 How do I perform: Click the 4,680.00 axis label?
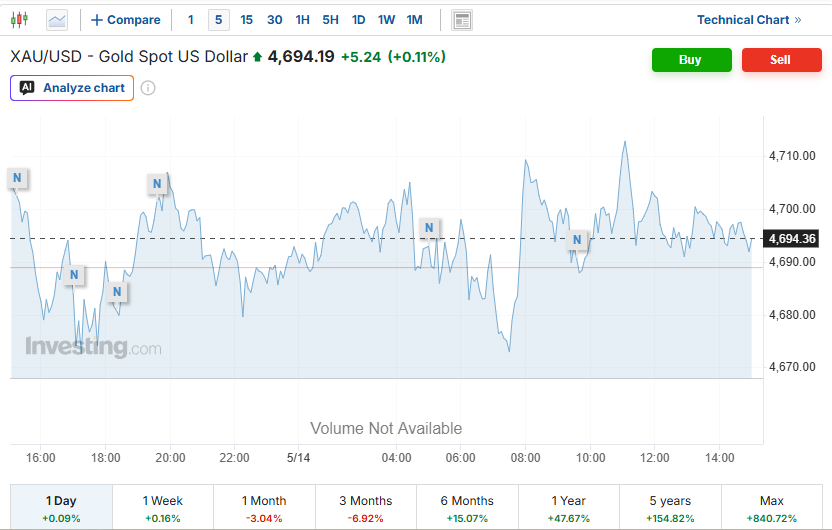point(792,315)
